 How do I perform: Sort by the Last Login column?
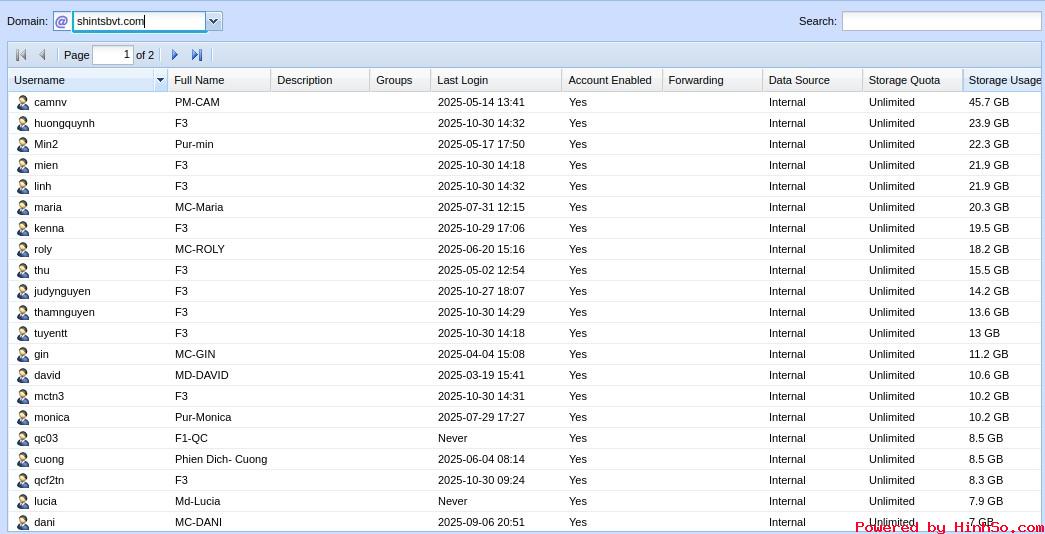(495, 80)
